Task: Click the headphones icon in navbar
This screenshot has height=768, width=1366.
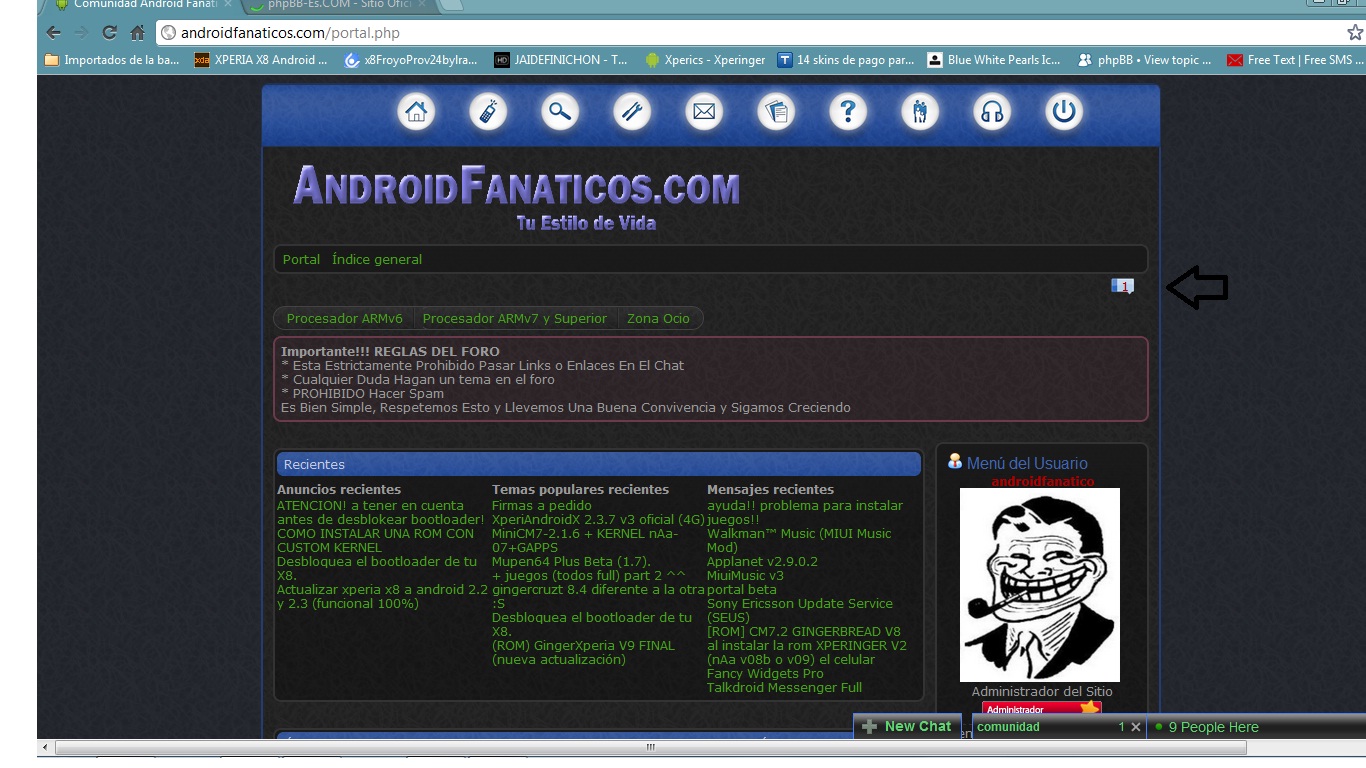Action: [x=992, y=112]
